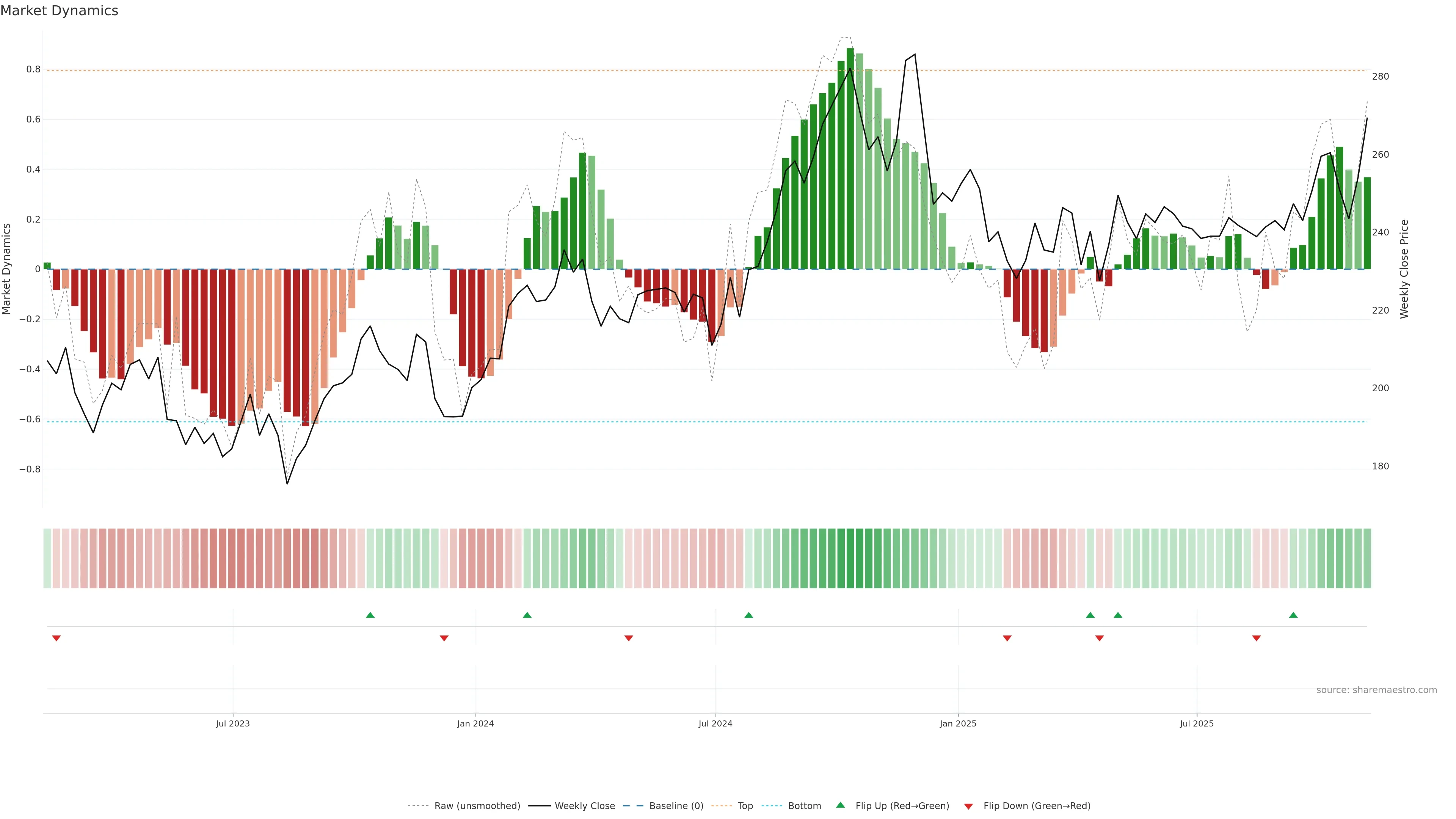
Task: Click the Flip Up green triangle in legend
Action: point(841,805)
